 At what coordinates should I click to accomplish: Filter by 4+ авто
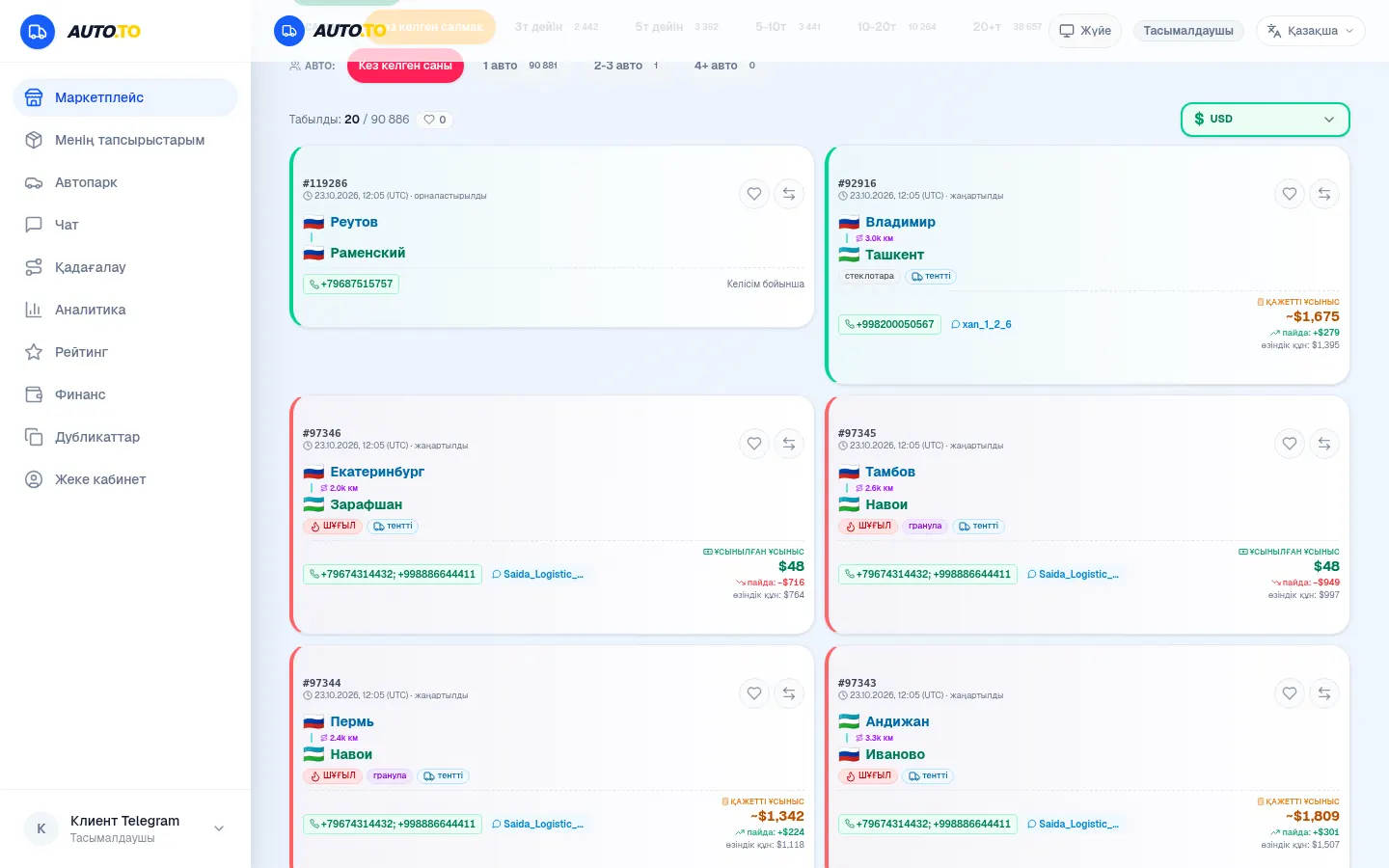(724, 66)
